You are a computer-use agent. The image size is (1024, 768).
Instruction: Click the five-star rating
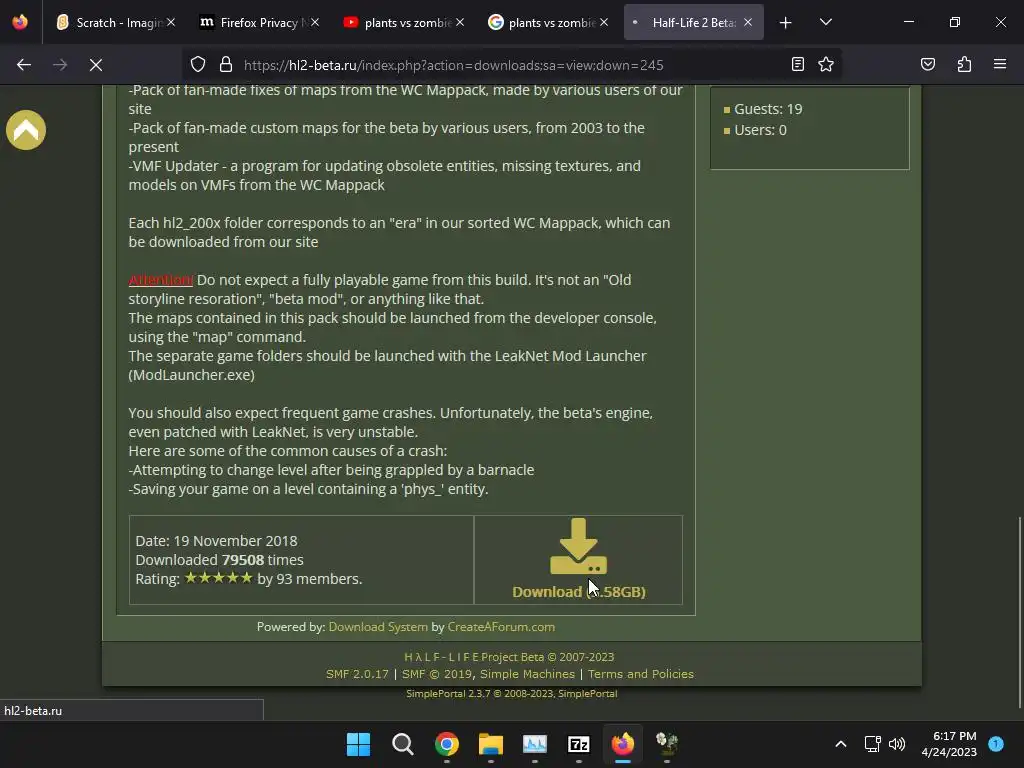[219, 578]
